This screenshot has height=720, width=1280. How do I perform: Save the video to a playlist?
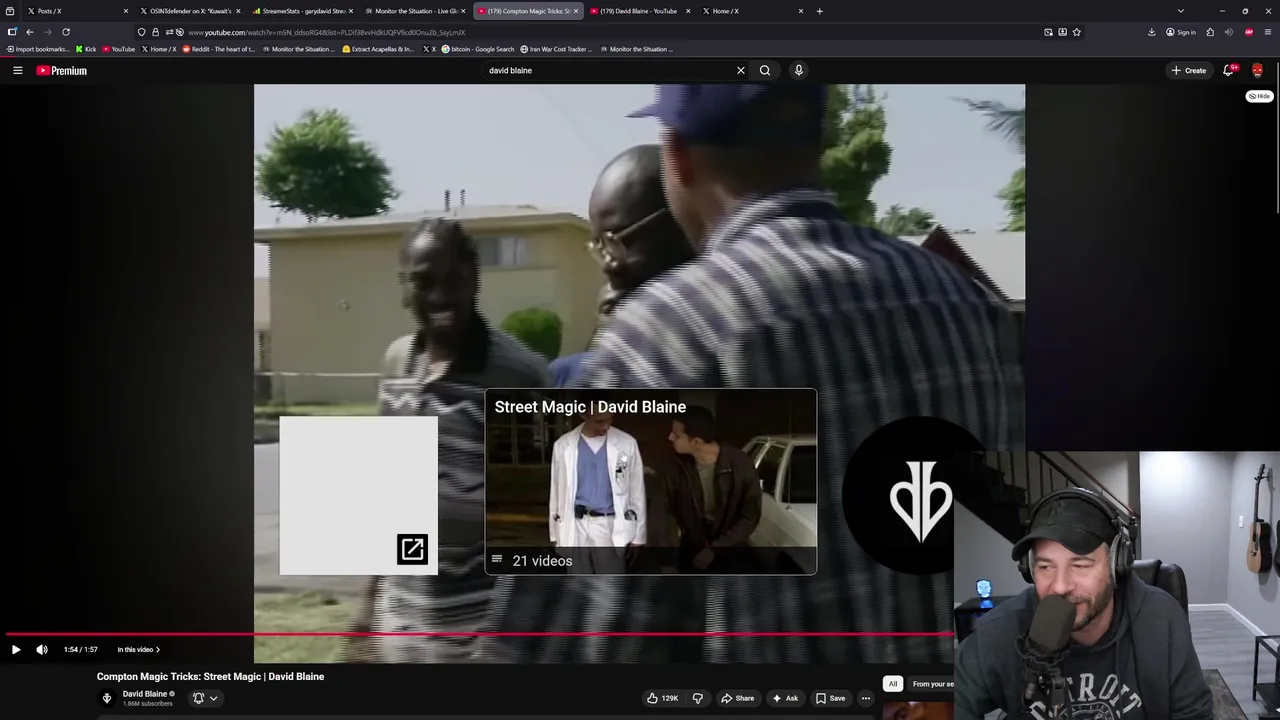(830, 698)
